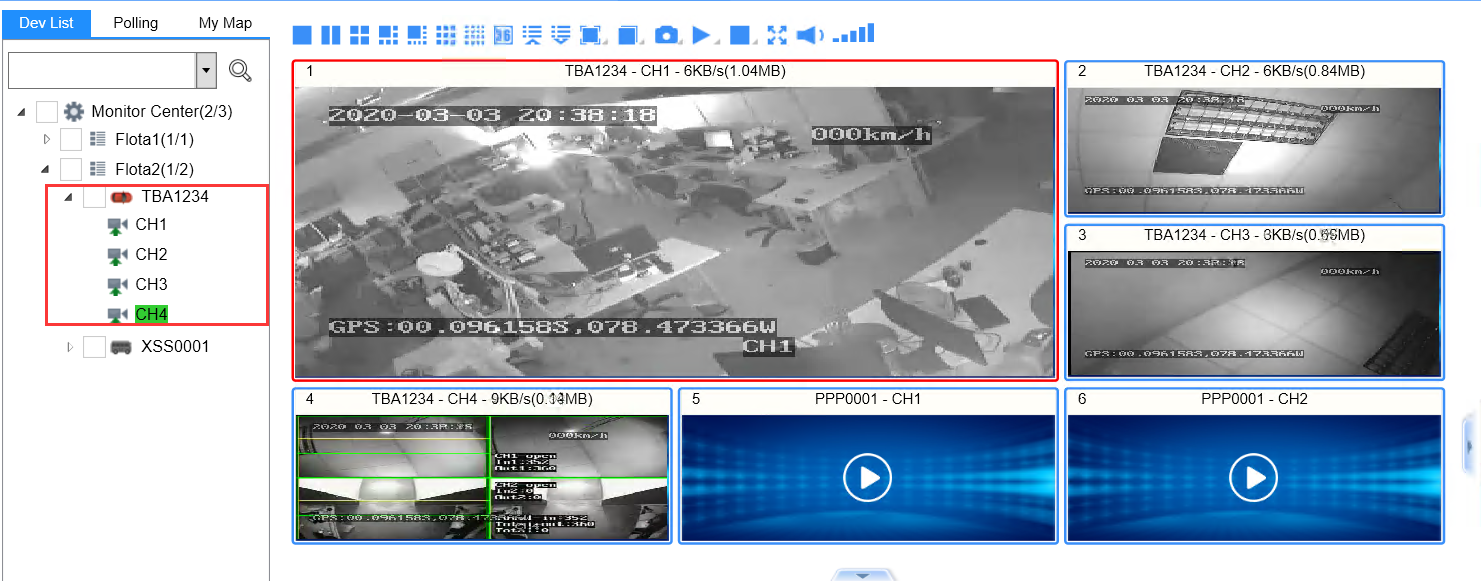Select six-window layout icon
The height and width of the screenshot is (581, 1481).
(x=389, y=35)
